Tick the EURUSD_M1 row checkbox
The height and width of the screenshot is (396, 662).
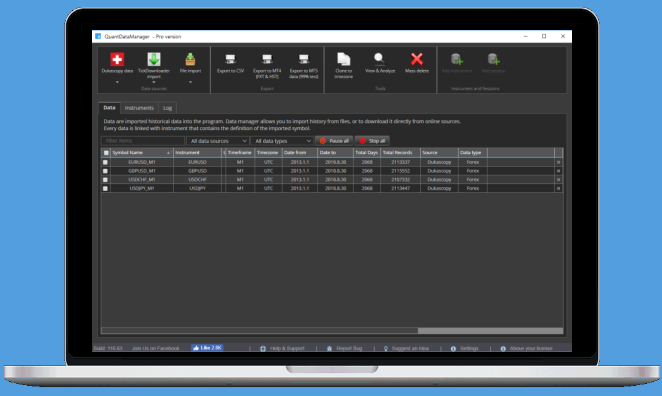click(x=106, y=162)
